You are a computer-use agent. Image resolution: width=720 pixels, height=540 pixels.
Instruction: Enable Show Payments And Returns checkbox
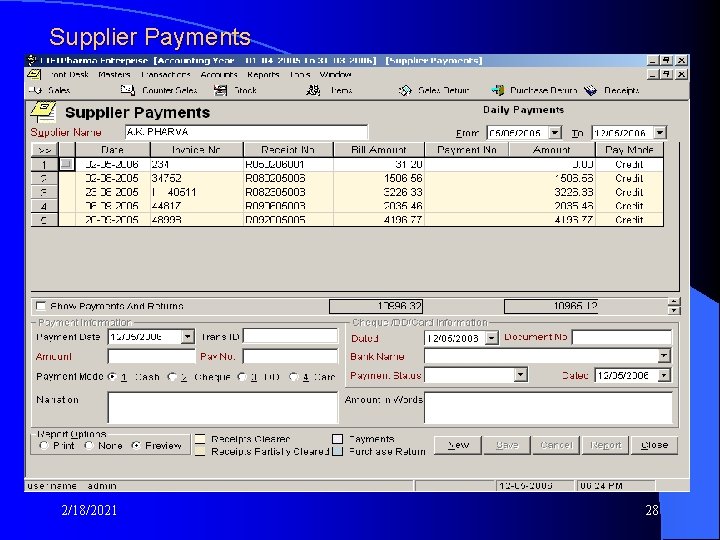point(41,306)
